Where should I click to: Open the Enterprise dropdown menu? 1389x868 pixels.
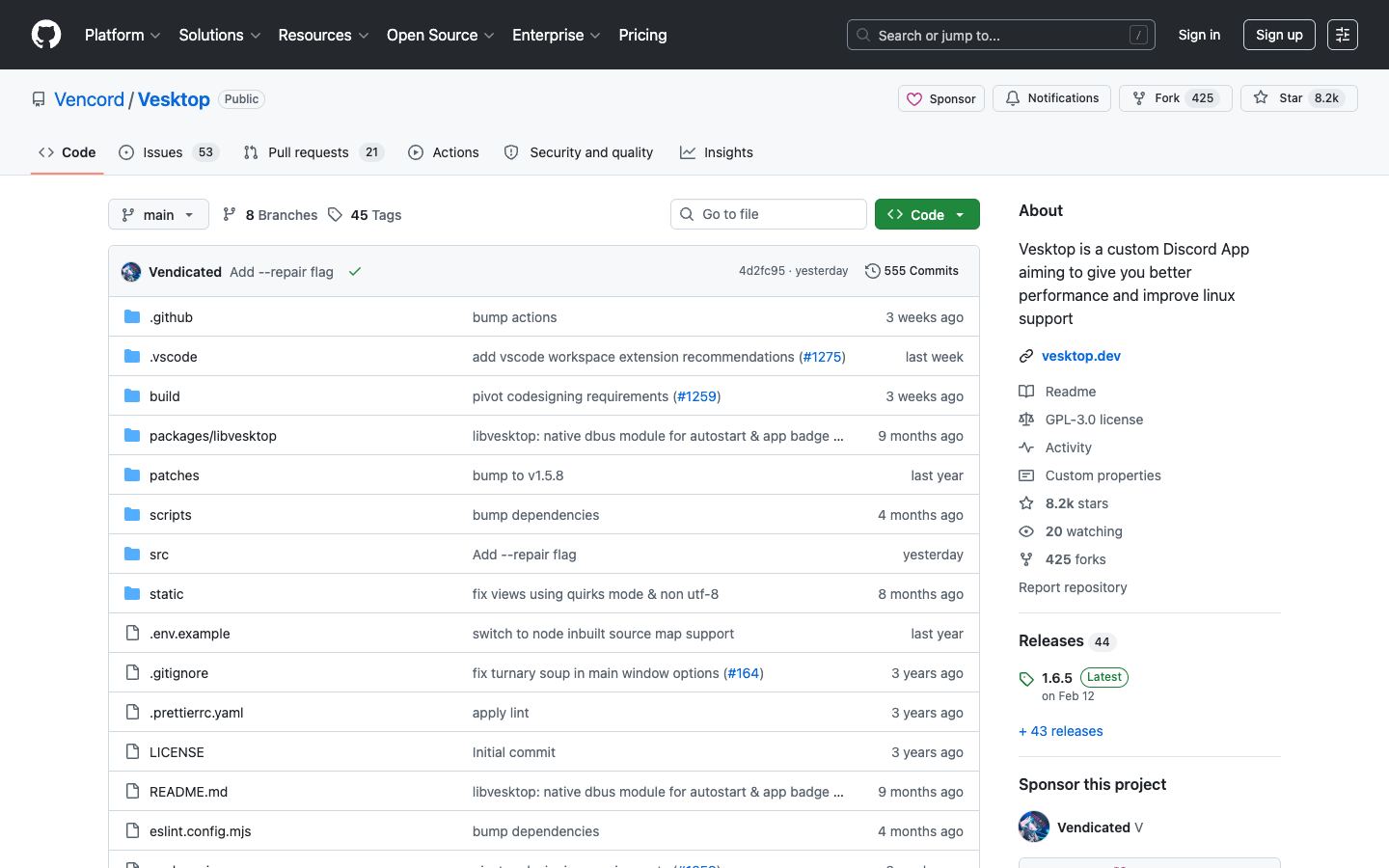[x=557, y=35]
